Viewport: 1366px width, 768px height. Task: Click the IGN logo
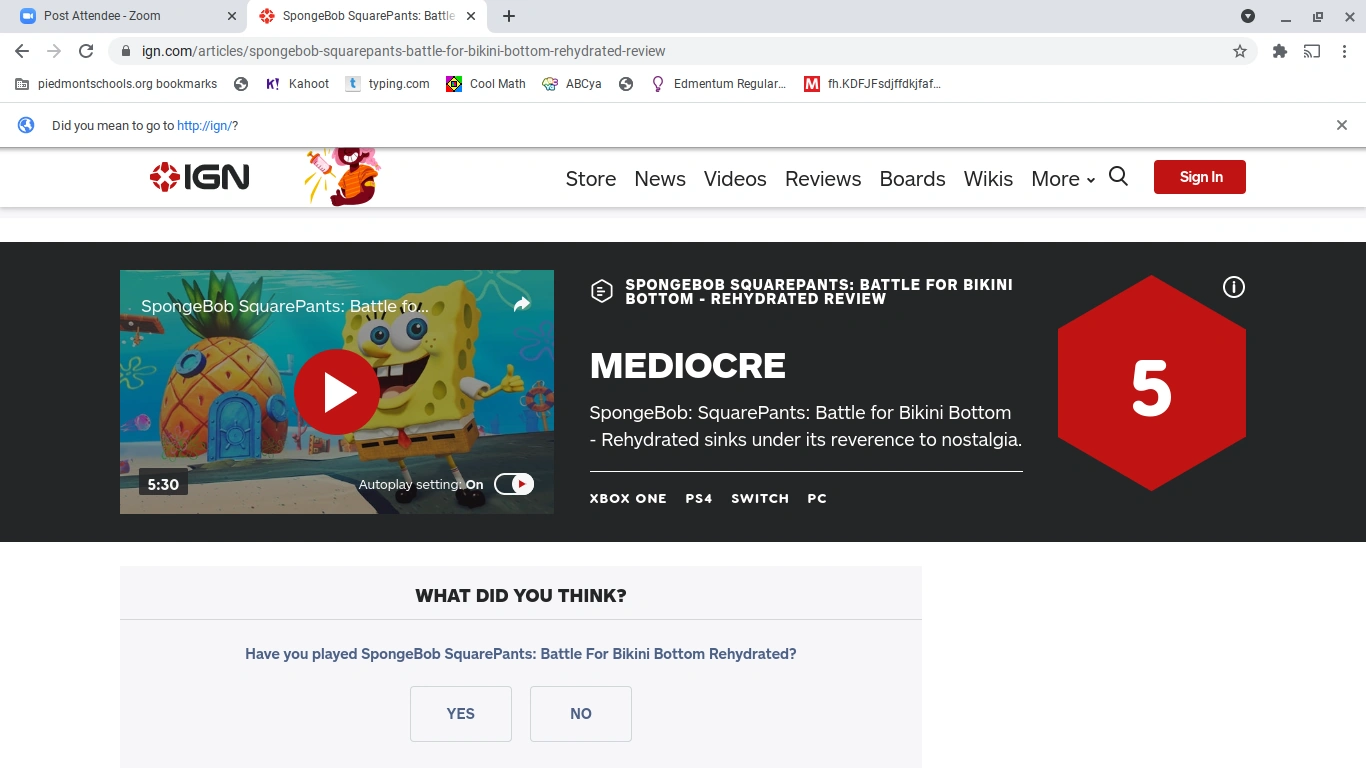click(198, 177)
